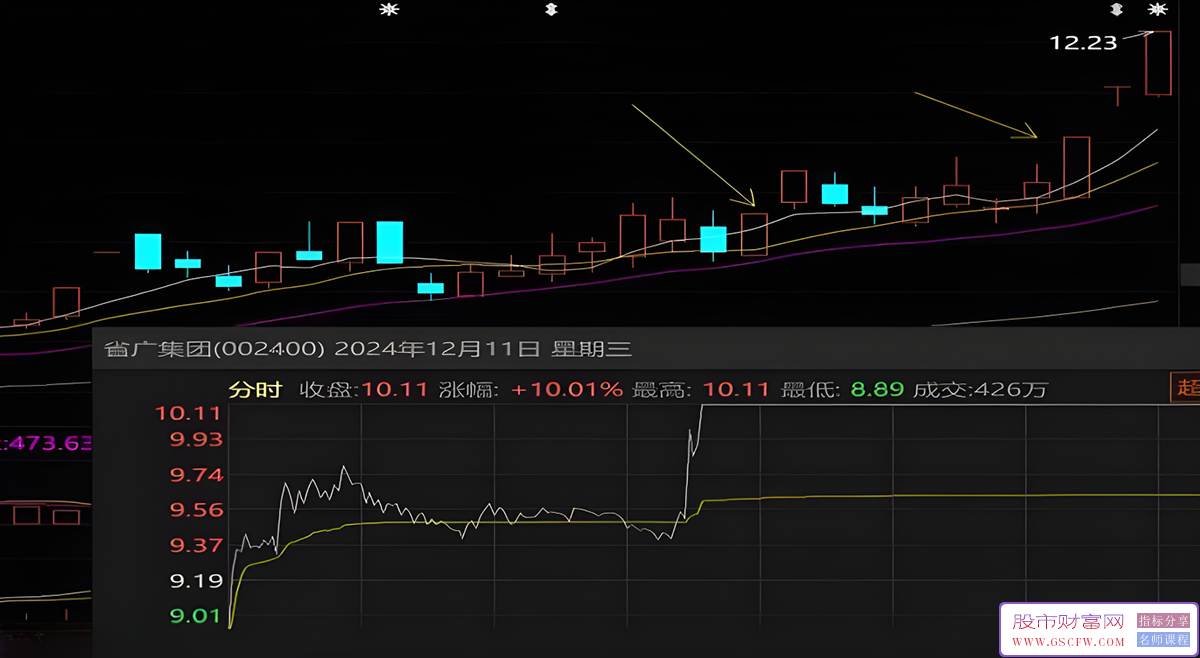Click the date 2024年12月11日 星期三
This screenshot has height=658, width=1200.
(x=483, y=349)
